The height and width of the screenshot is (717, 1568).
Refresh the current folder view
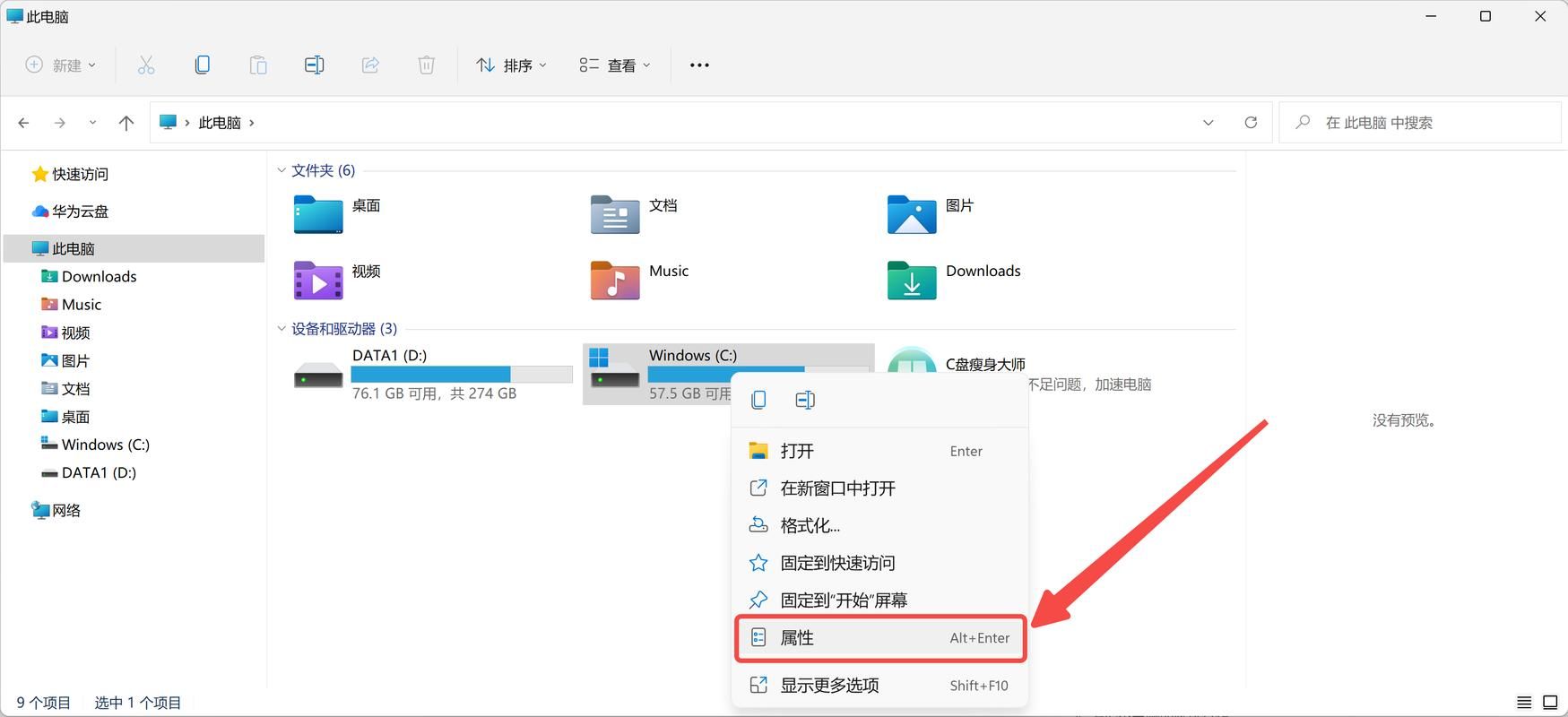(1251, 123)
